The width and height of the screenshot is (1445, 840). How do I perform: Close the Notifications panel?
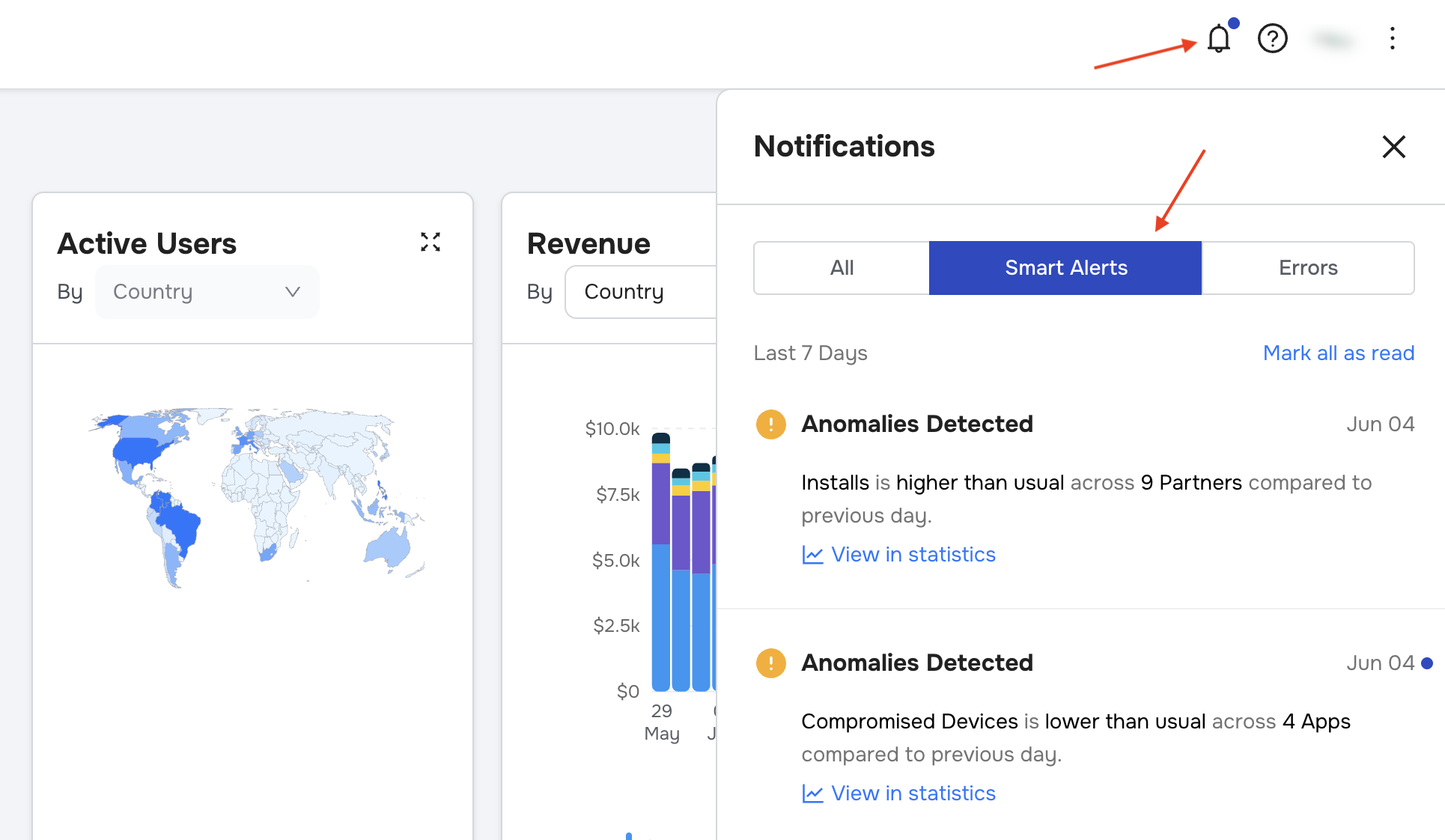(1393, 147)
